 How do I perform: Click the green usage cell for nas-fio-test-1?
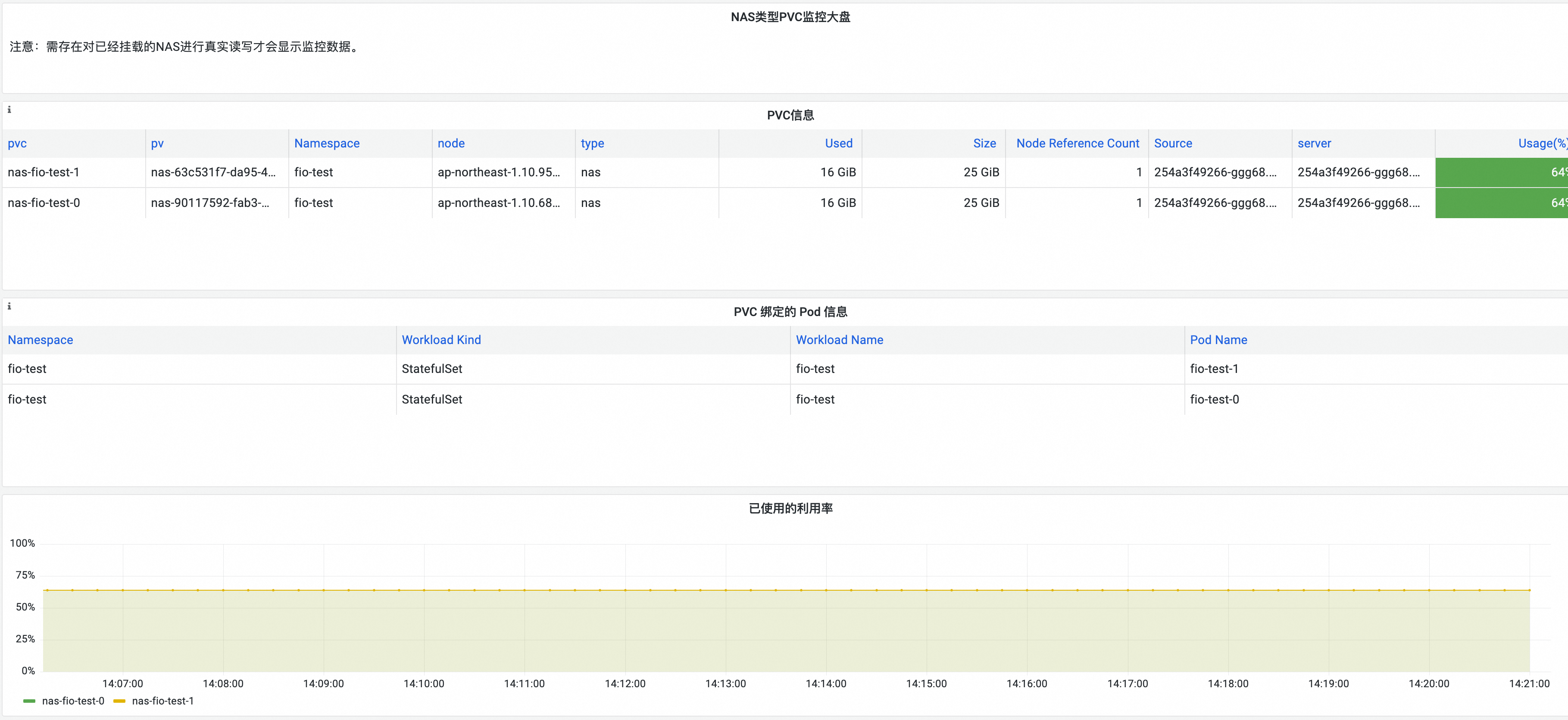click(x=1501, y=172)
